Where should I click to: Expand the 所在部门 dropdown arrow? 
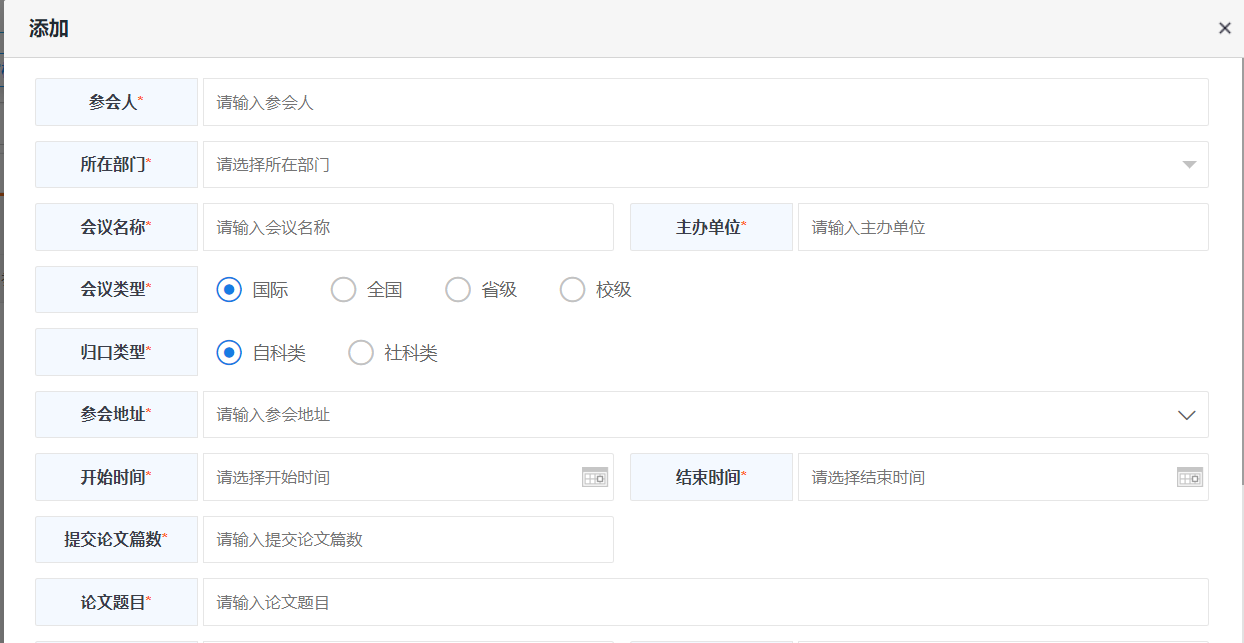point(1189,165)
